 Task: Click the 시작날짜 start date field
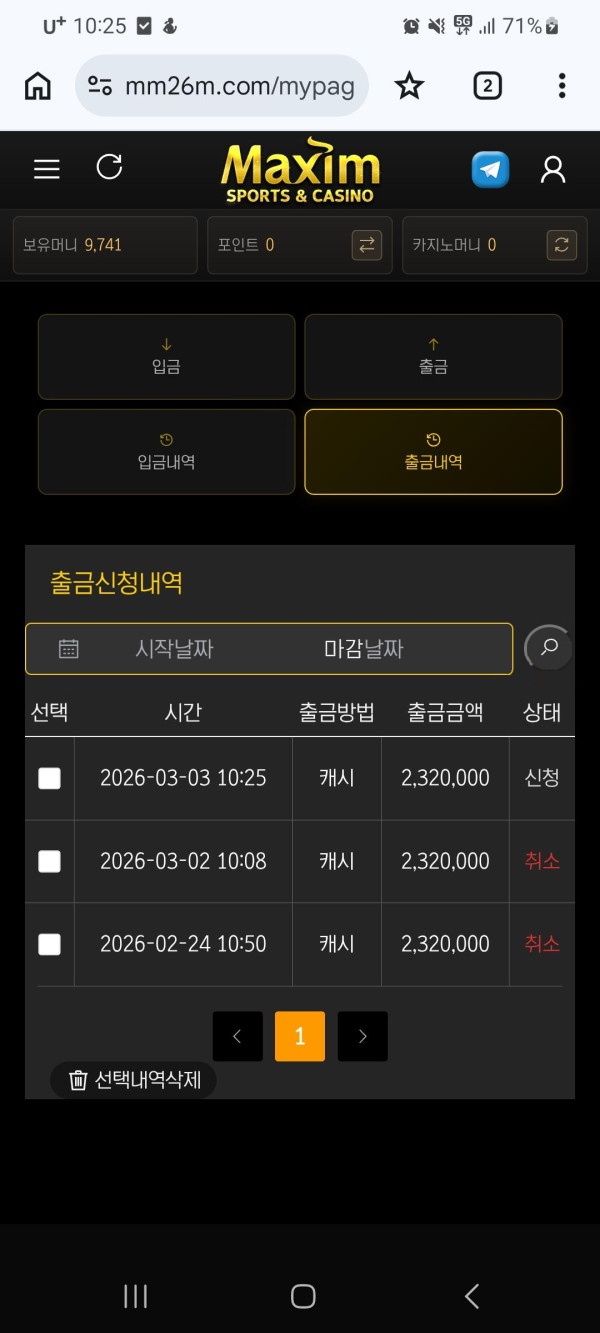coord(174,649)
